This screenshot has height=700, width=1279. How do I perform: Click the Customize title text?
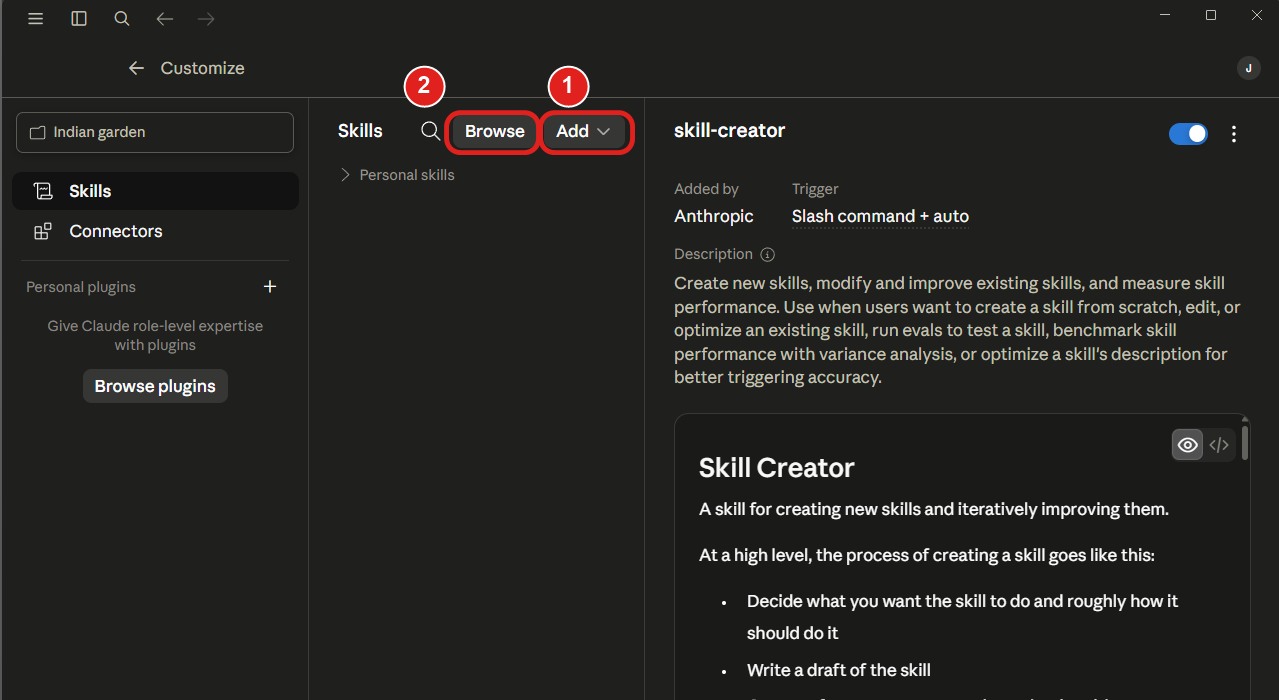pos(202,68)
